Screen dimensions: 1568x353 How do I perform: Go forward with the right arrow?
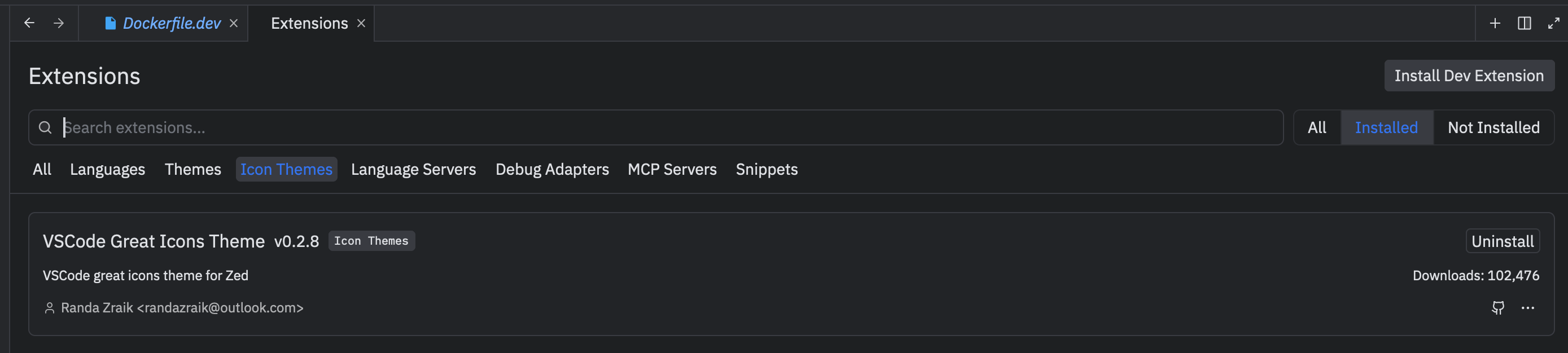[59, 23]
